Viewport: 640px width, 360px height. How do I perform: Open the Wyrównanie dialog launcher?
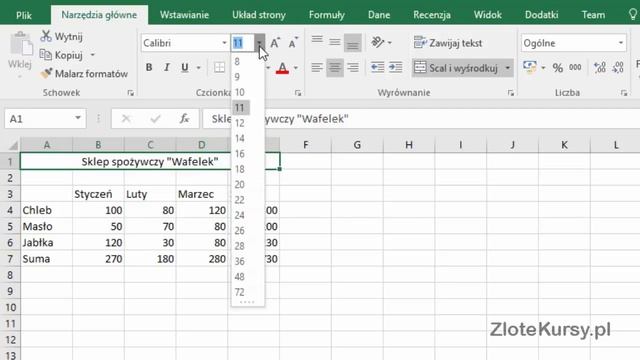click(511, 93)
